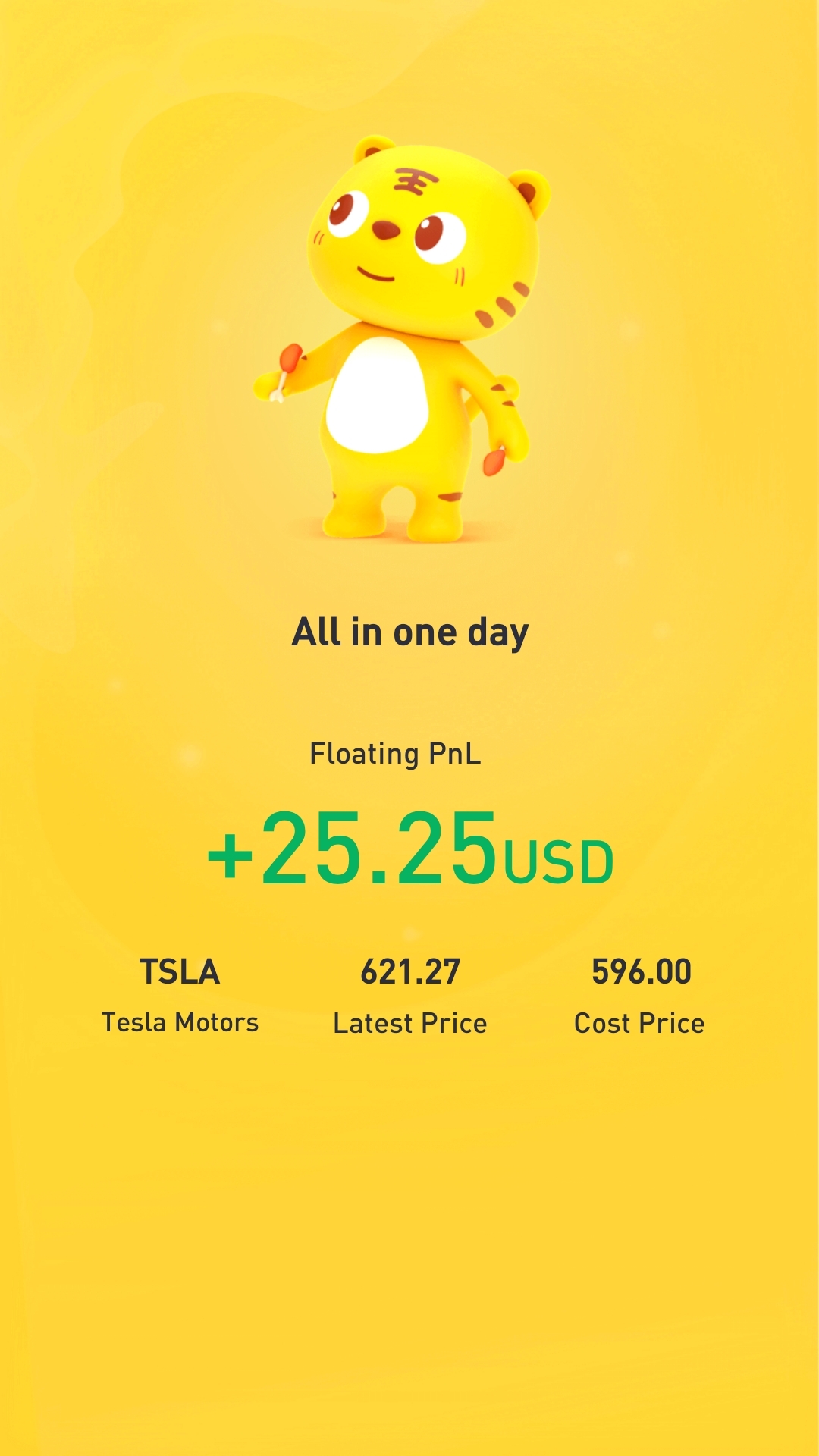Select the TSLA ticker symbol
Image resolution: width=819 pixels, height=1456 pixels.
pyautogui.click(x=180, y=972)
